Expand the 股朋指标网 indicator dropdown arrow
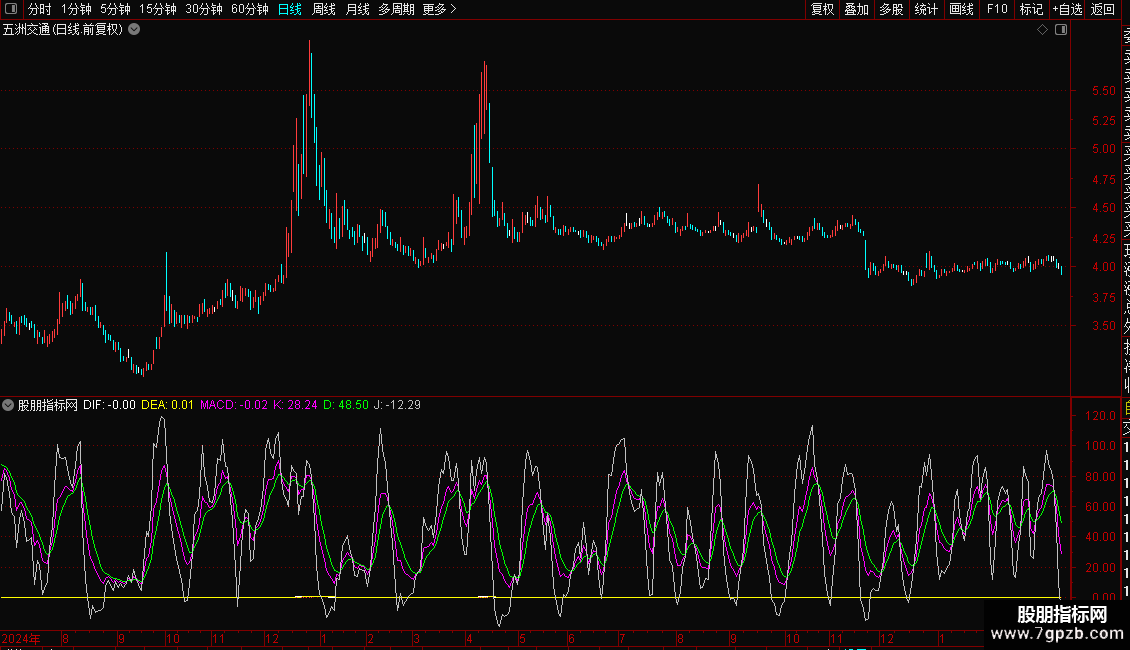This screenshot has height=650, width=1130. tap(8, 405)
